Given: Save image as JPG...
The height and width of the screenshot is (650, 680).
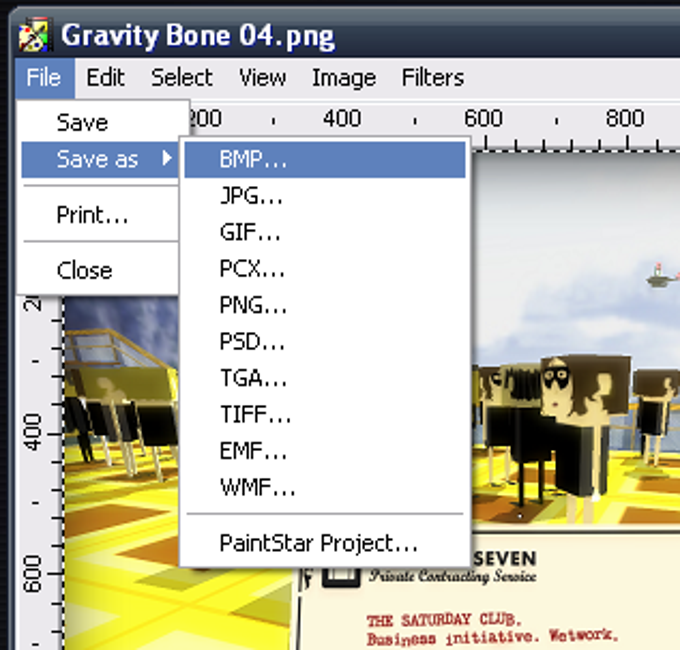Looking at the screenshot, I should point(325,196).
